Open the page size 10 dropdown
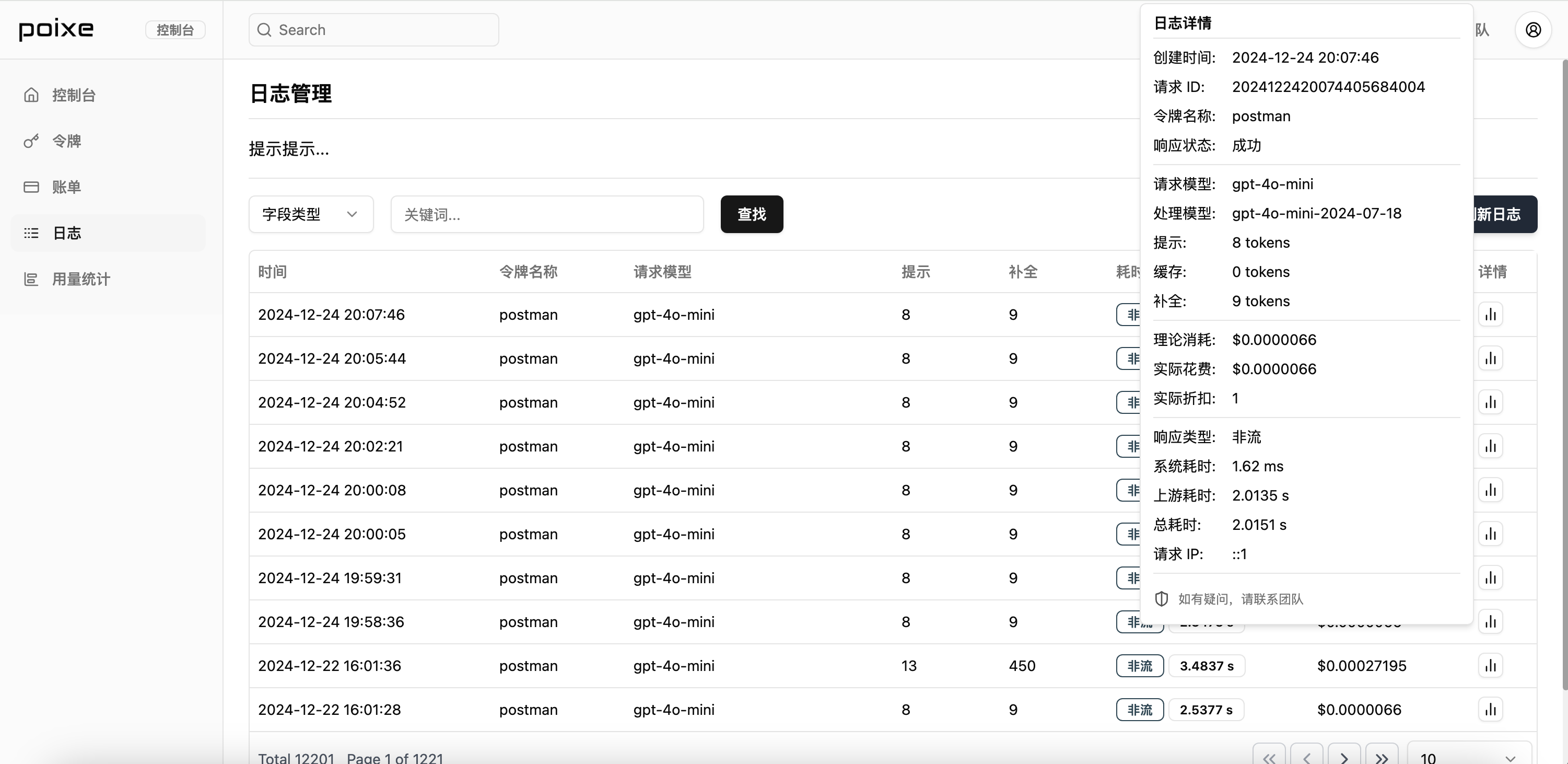This screenshot has height=764, width=1568. point(1468,757)
